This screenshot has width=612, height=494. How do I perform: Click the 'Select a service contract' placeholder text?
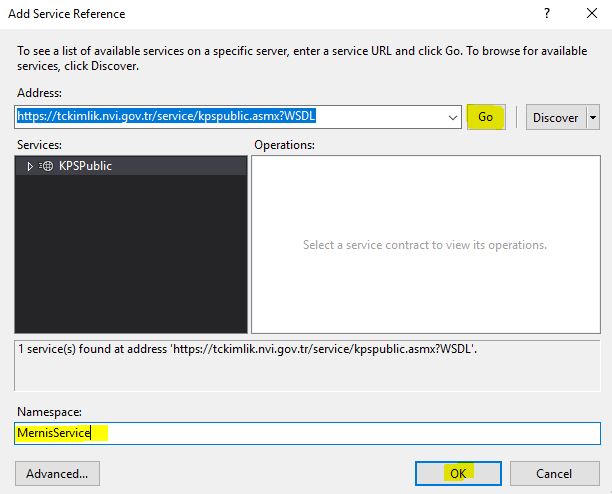pyautogui.click(x=425, y=245)
